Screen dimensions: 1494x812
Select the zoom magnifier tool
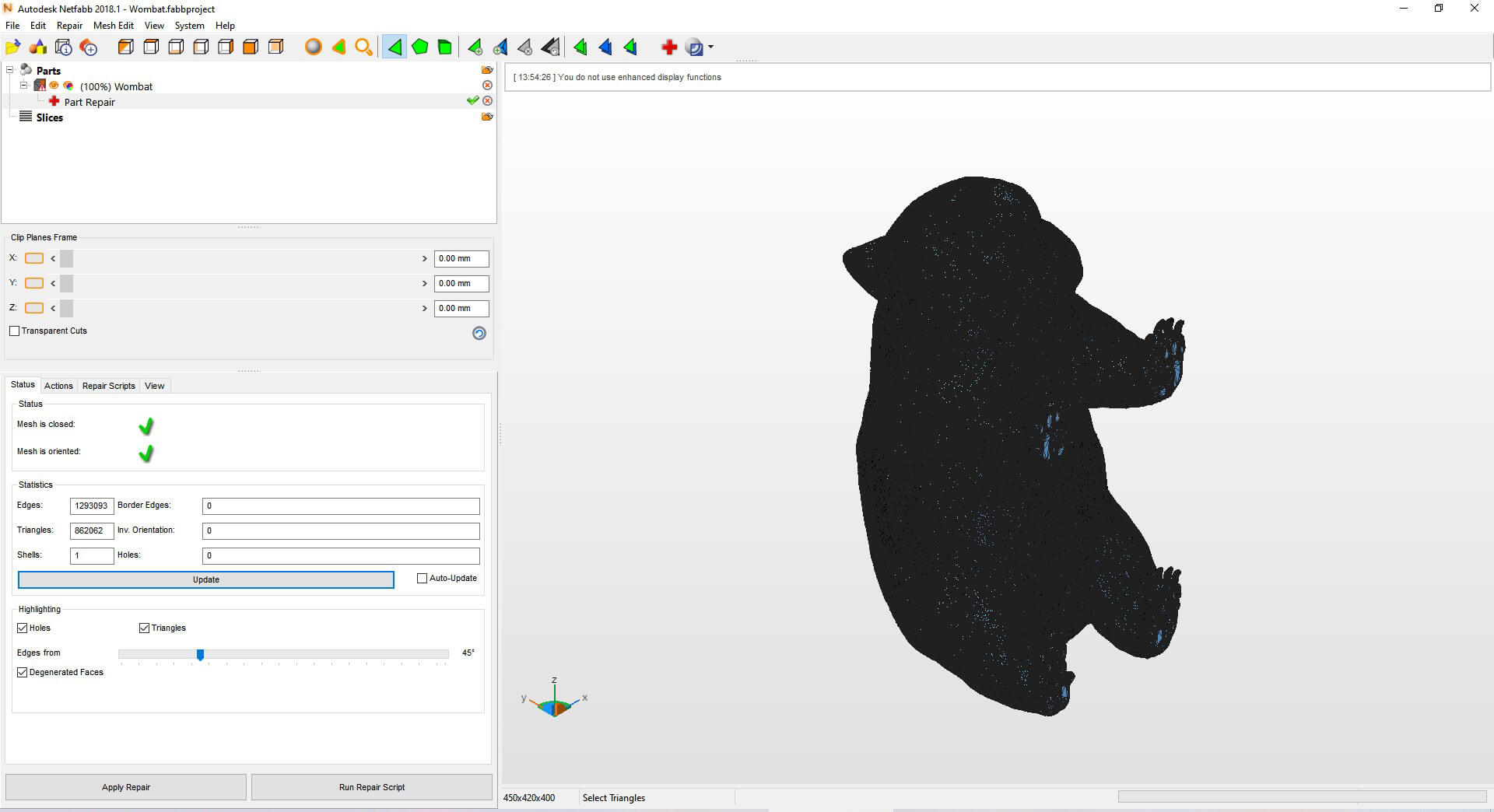(363, 47)
